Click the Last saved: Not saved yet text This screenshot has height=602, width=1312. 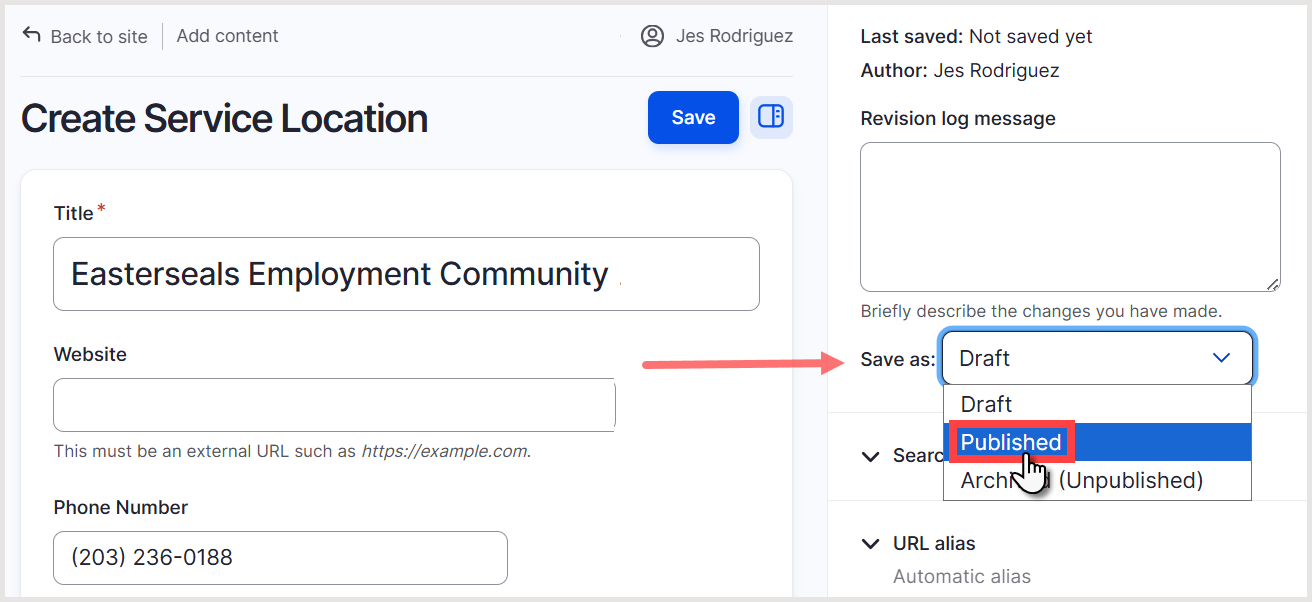pos(976,37)
